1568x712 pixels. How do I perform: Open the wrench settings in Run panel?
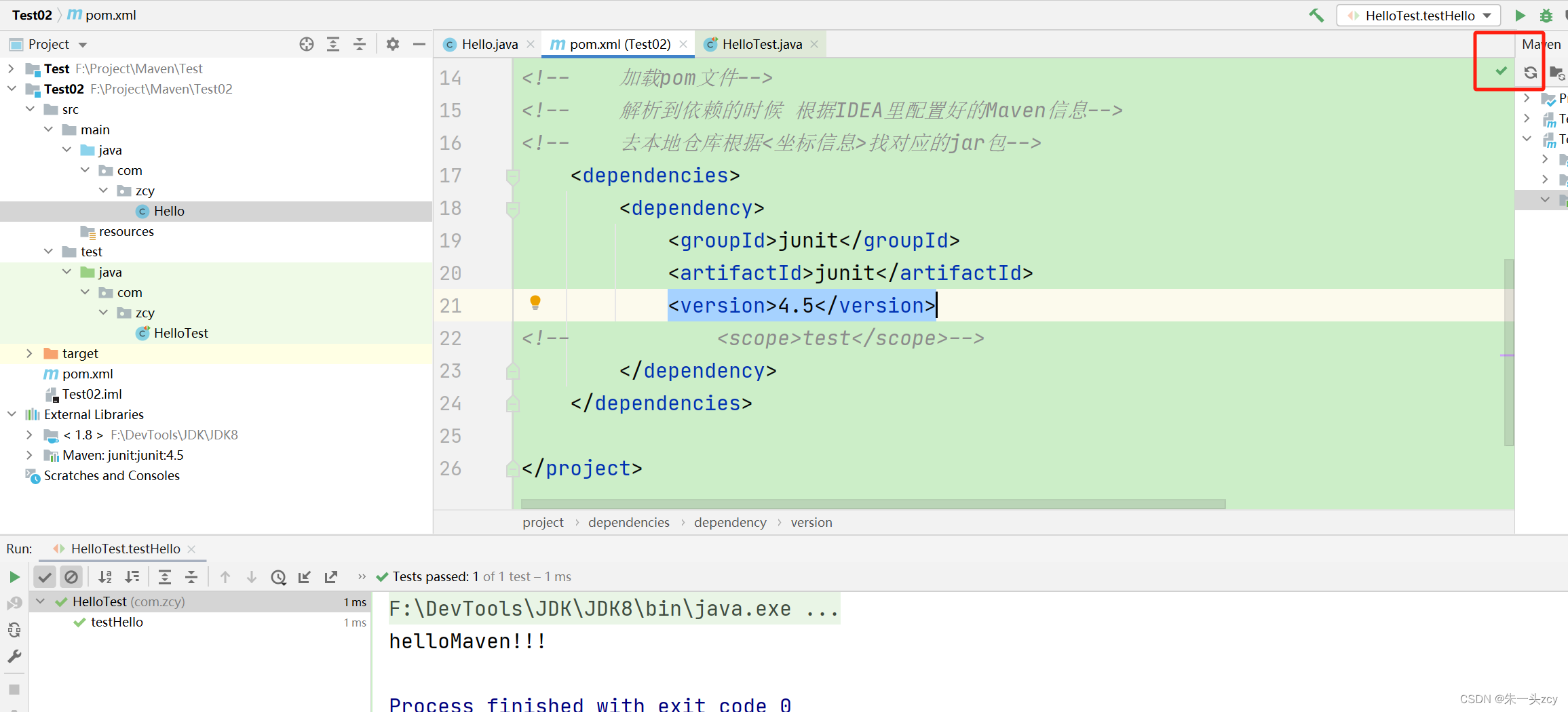tap(14, 656)
